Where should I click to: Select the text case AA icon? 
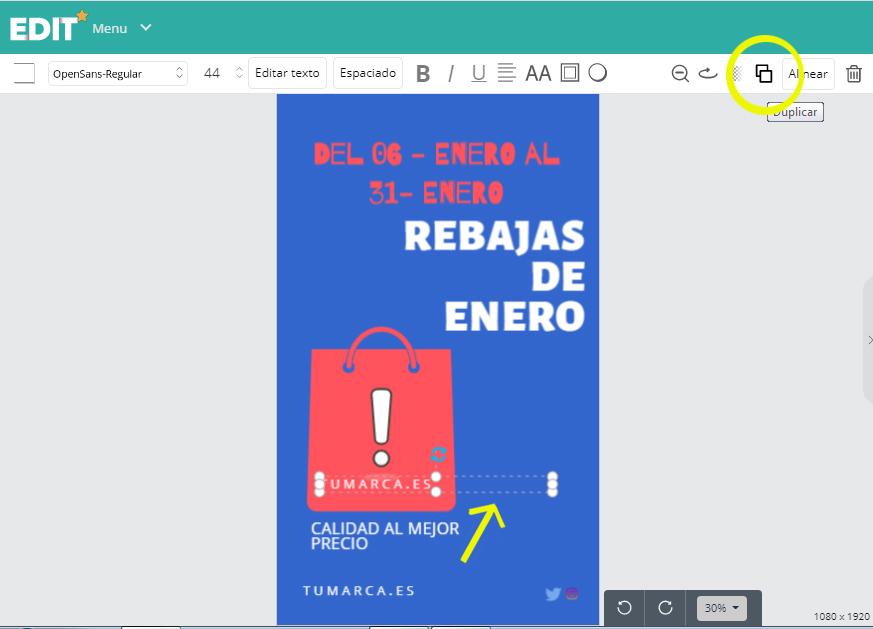(538, 72)
